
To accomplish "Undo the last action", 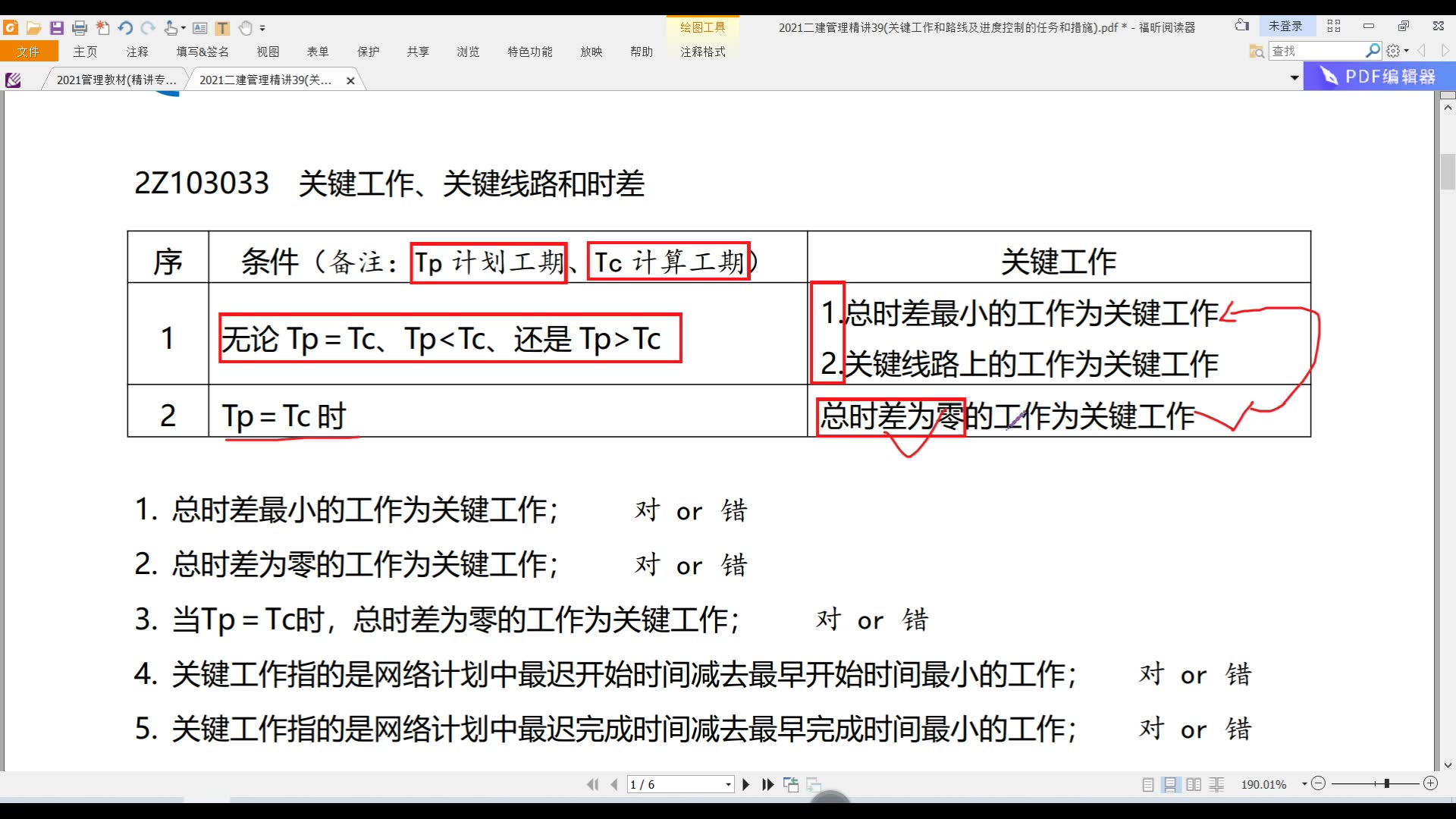I will [125, 28].
